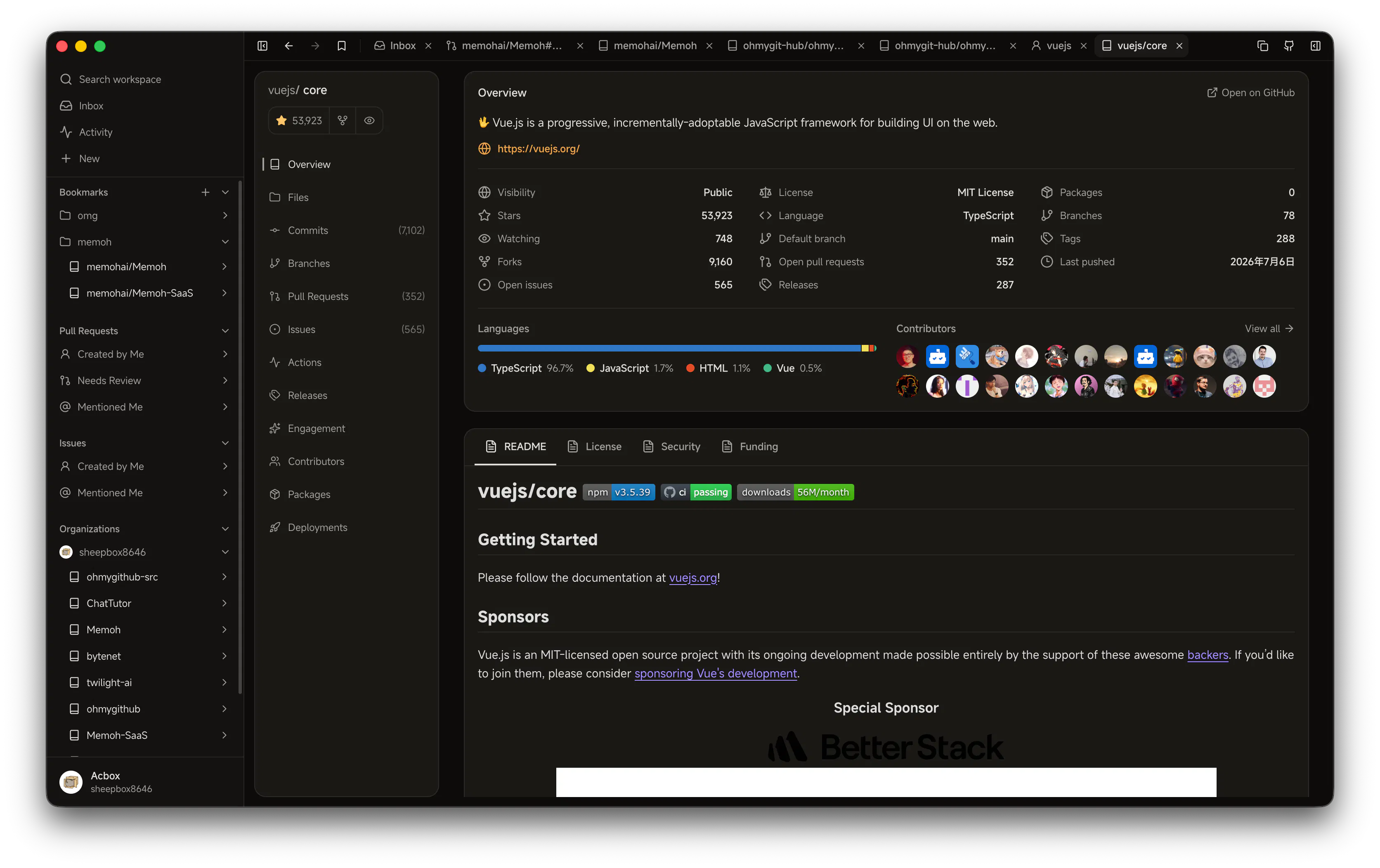This screenshot has width=1380, height=868.
Task: Go back with the left arrow
Action: point(289,46)
